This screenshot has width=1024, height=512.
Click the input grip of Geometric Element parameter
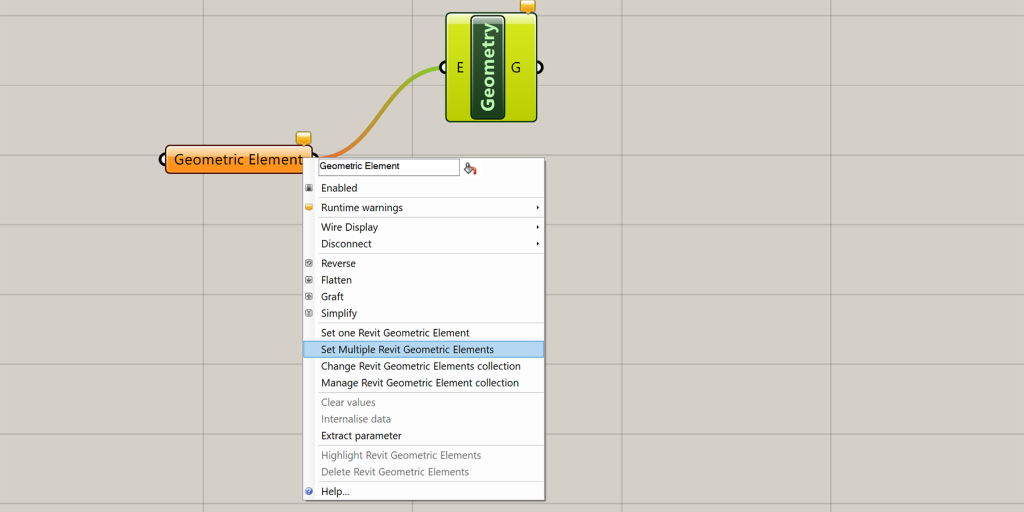(x=163, y=159)
